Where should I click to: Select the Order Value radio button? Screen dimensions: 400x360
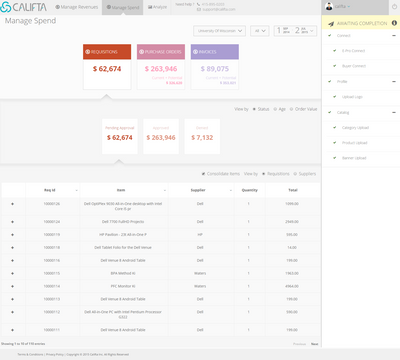[x=291, y=109]
